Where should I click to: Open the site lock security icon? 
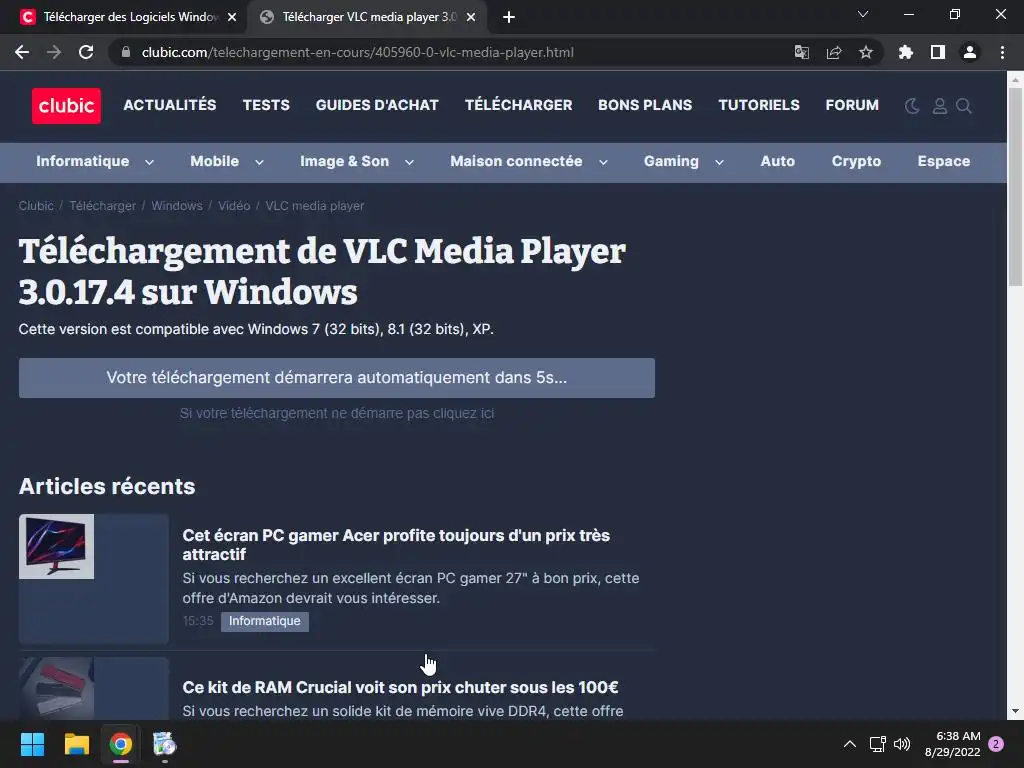126,52
